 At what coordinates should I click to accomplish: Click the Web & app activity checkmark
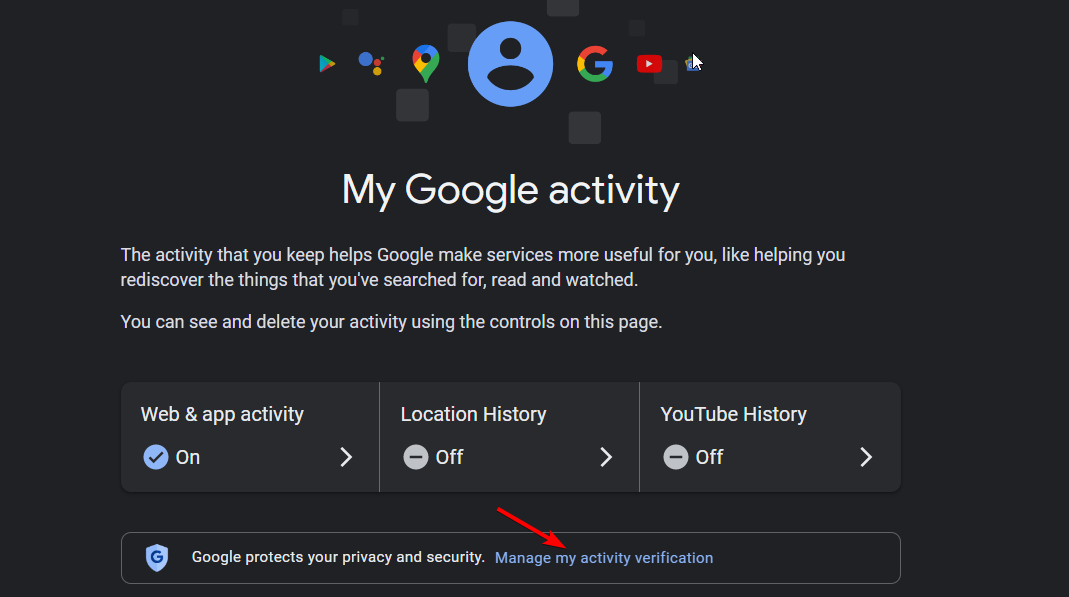click(155, 457)
